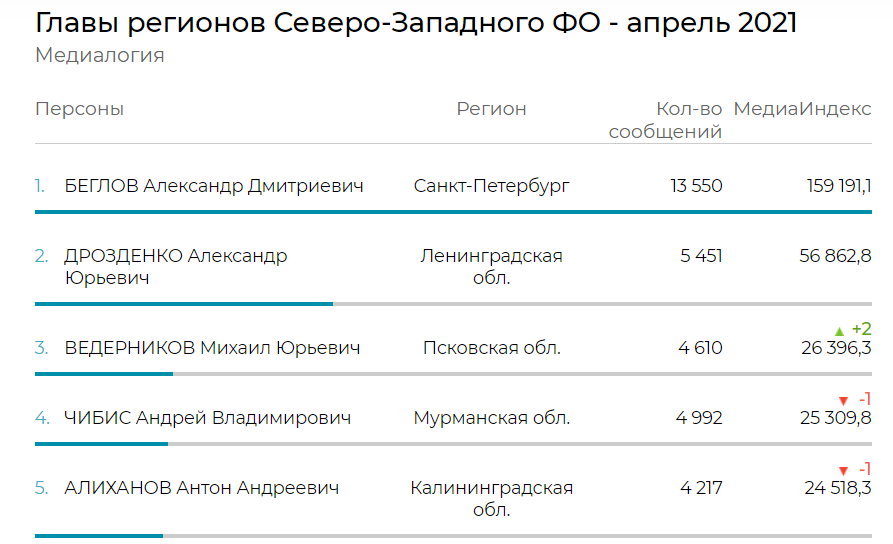Click the МедиаИндекс column header
Screen dimensions: 893x544
point(802,108)
